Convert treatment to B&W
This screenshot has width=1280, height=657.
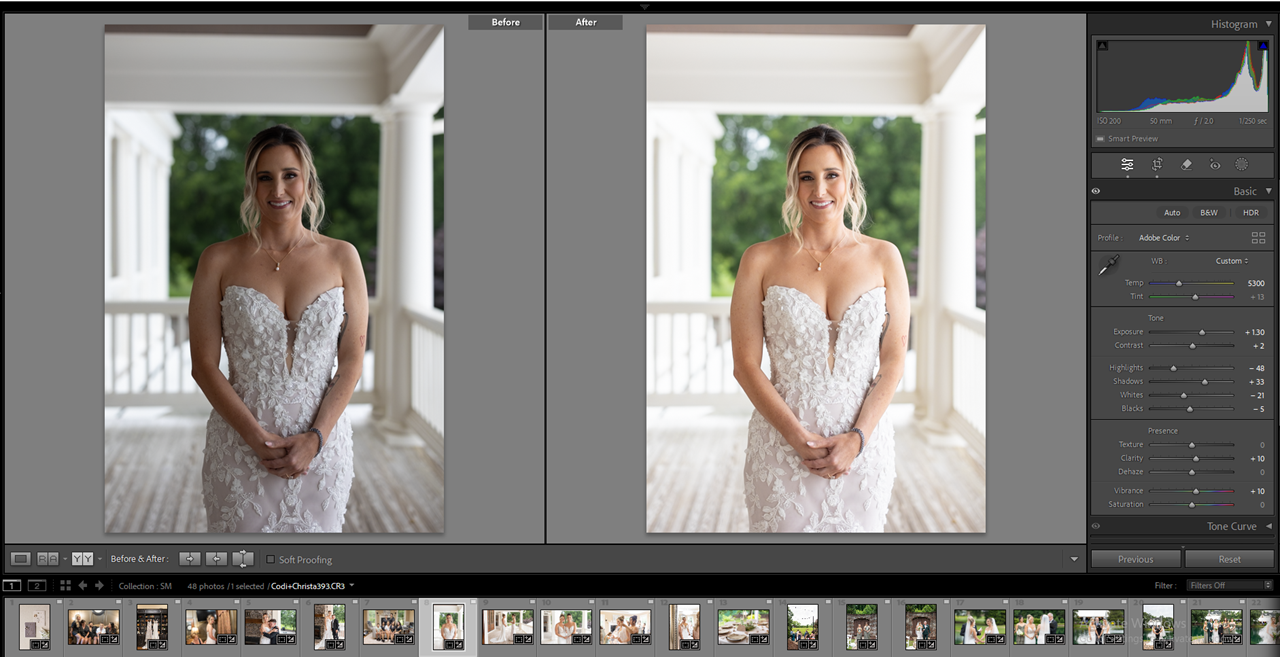tap(1209, 213)
